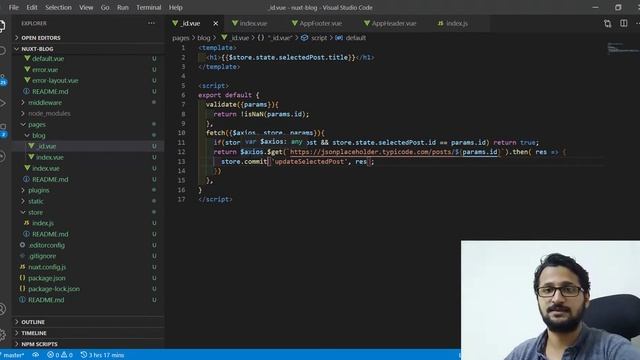
Task: Open the Search view in activity bar
Action: (x=2, y=51)
